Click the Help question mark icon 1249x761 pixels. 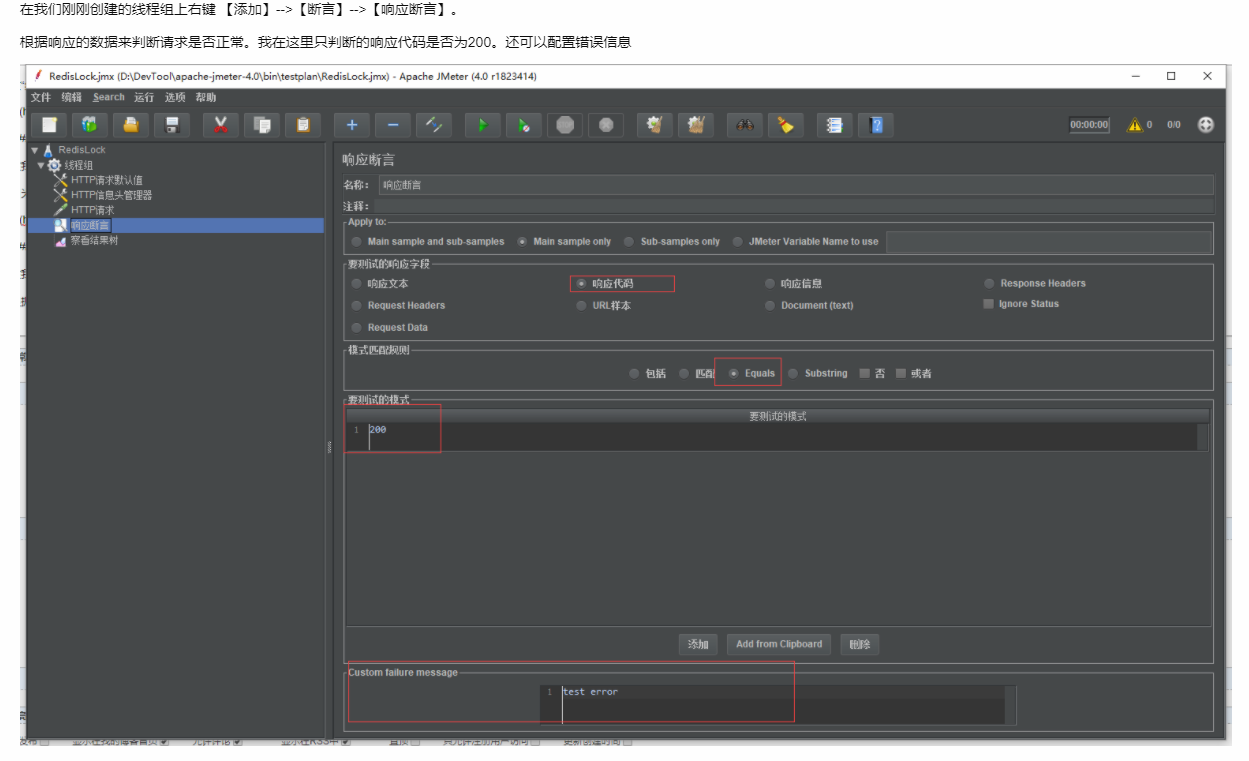pos(876,125)
